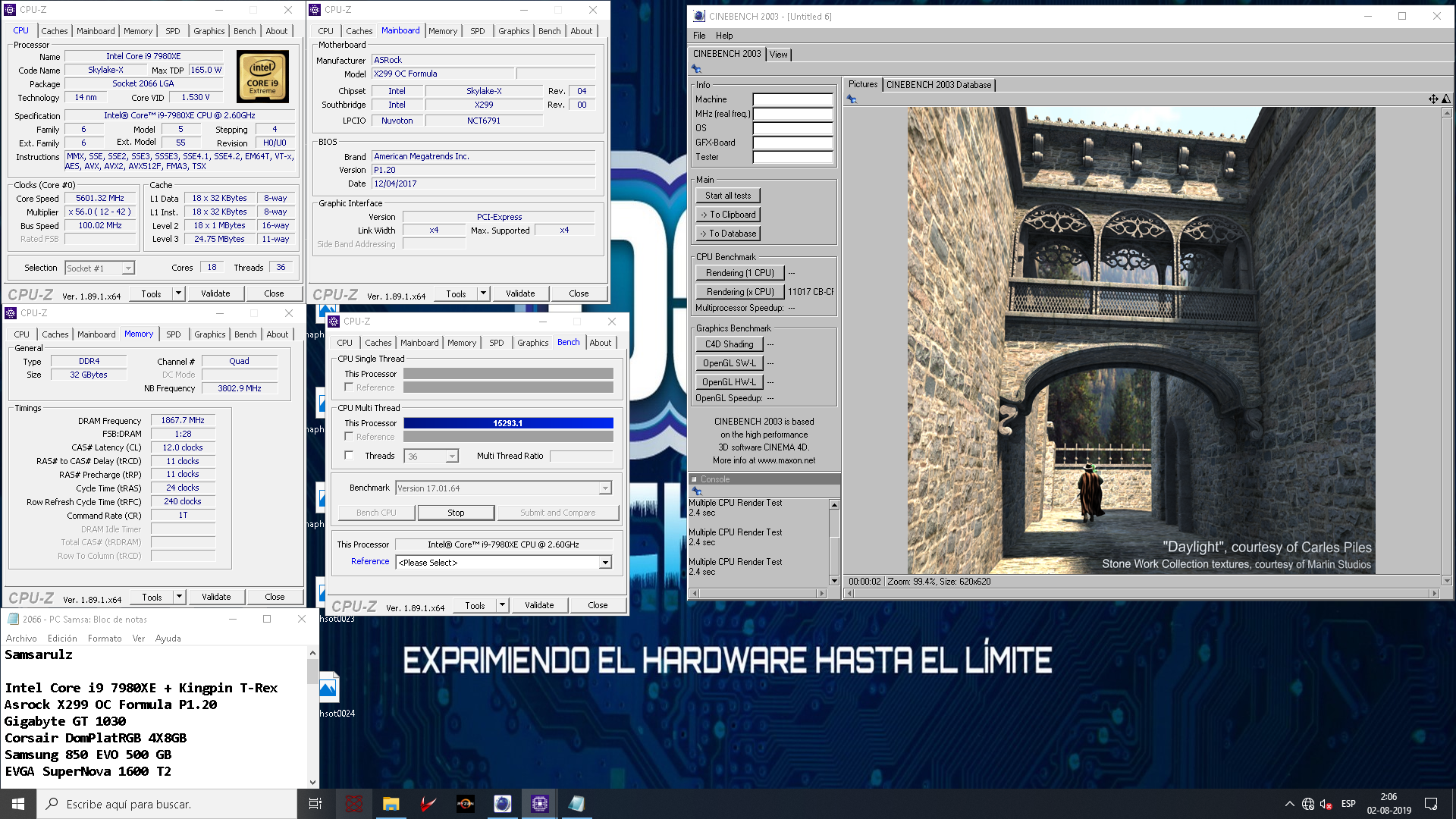The image size is (1456, 819).
Task: Click the OpenGL HW-L button
Action: click(x=730, y=382)
